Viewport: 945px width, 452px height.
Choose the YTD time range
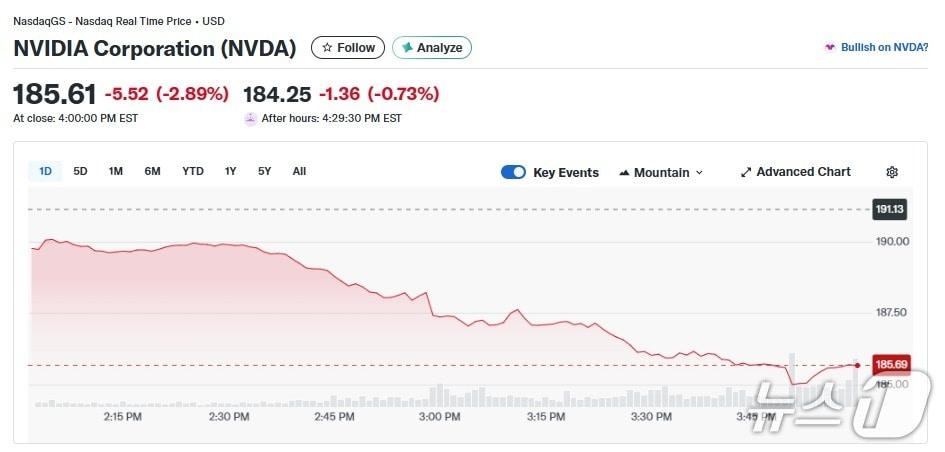[x=193, y=171]
